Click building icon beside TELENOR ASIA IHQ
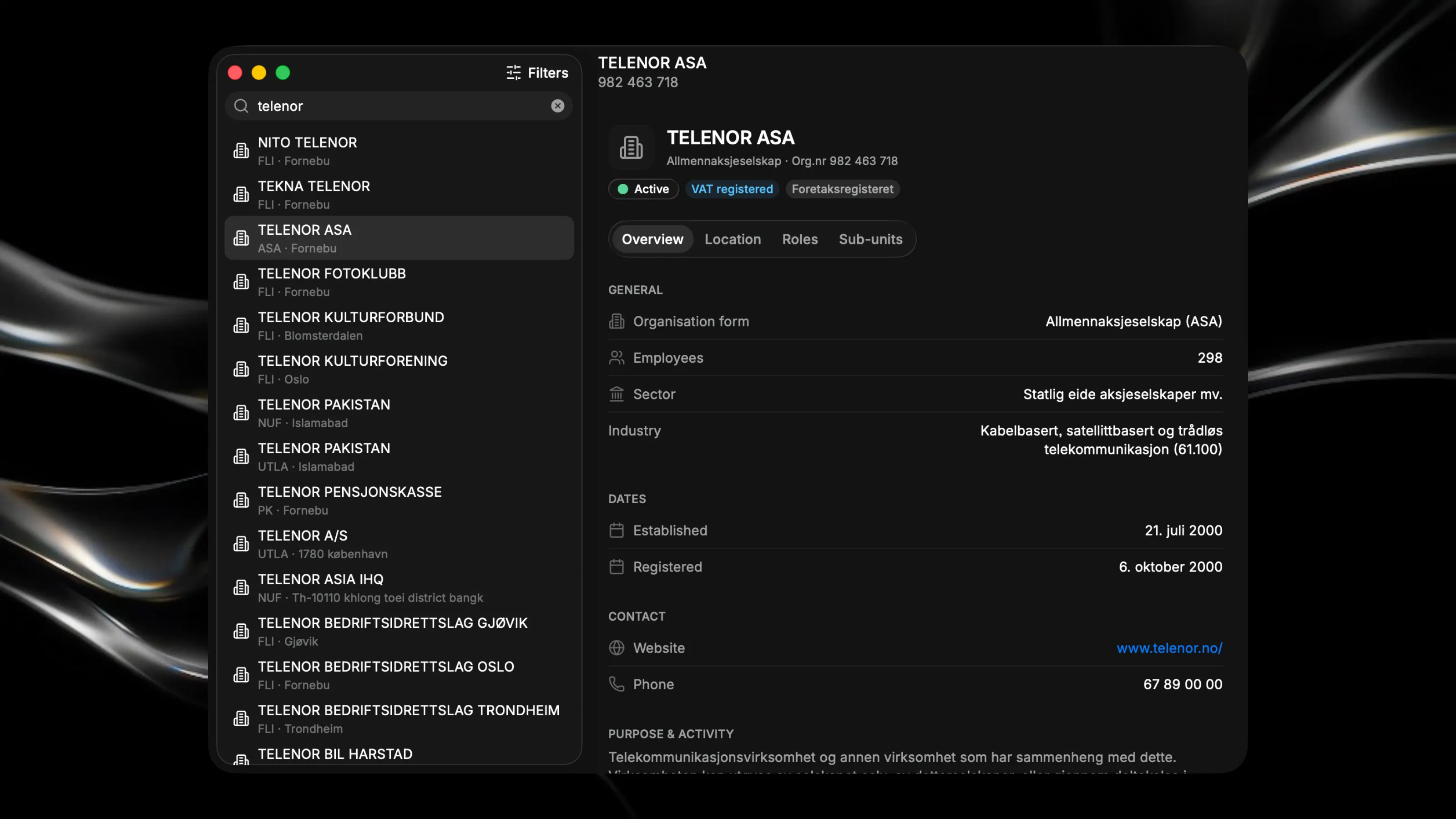This screenshot has width=1456, height=819. pyautogui.click(x=241, y=588)
